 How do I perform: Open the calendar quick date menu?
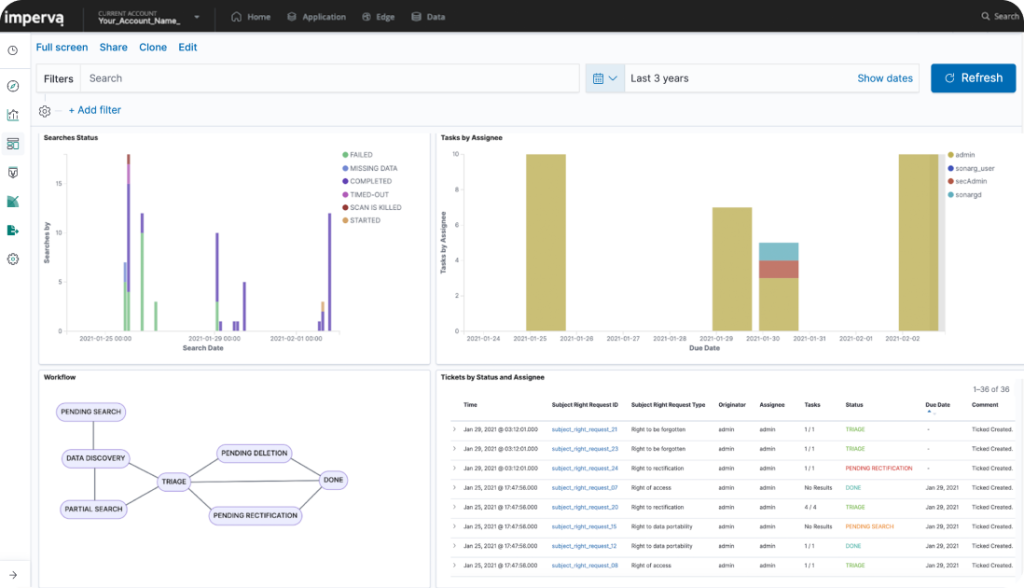click(604, 78)
